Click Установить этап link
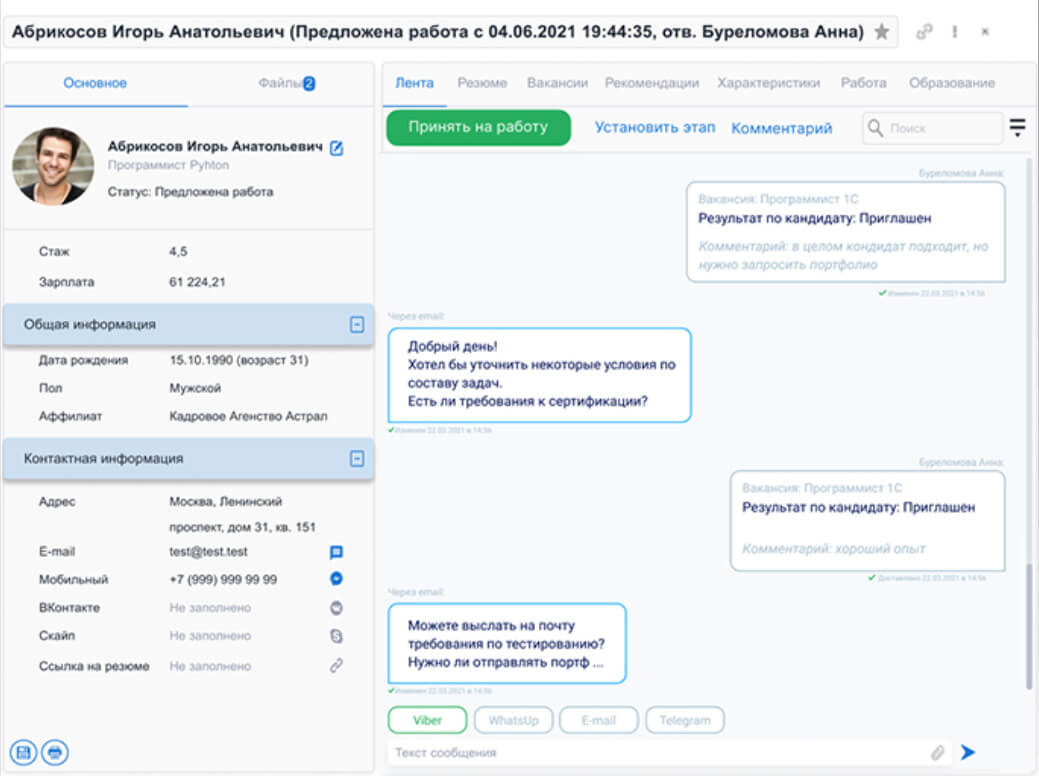The width and height of the screenshot is (1039, 776). click(655, 127)
